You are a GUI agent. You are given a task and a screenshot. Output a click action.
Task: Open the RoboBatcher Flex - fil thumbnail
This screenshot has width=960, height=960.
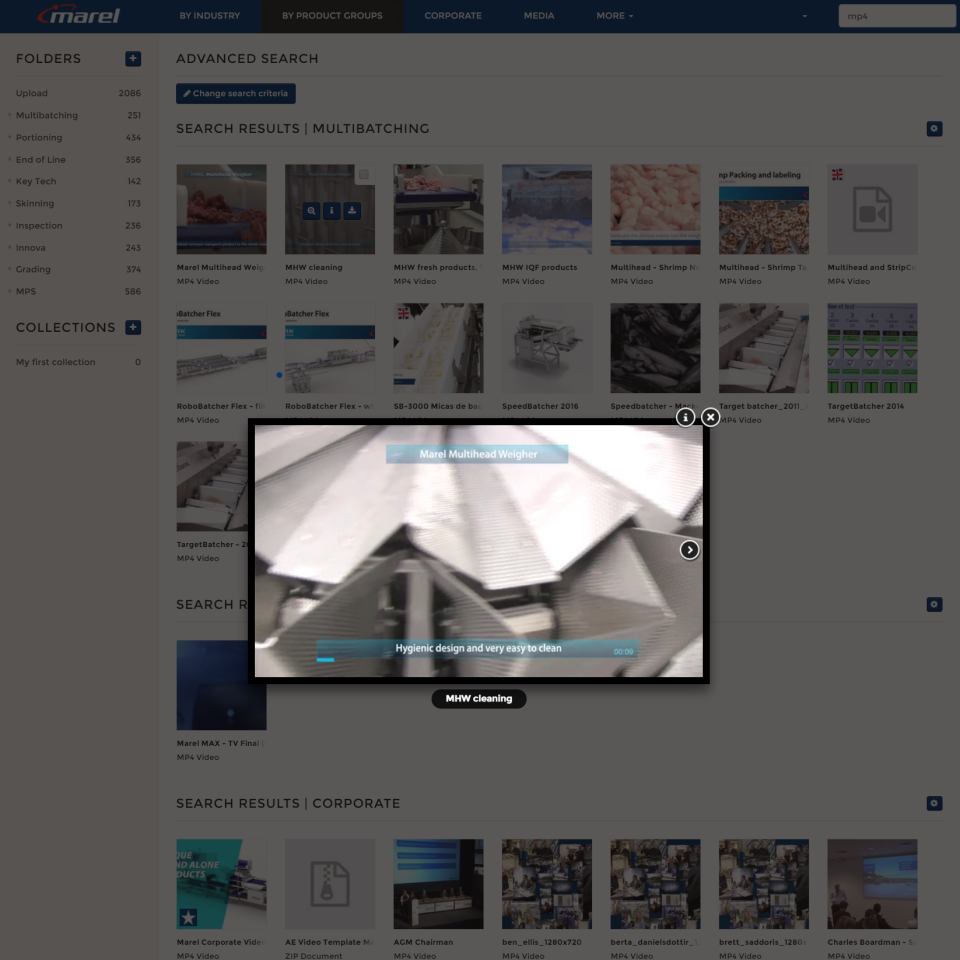click(x=222, y=348)
